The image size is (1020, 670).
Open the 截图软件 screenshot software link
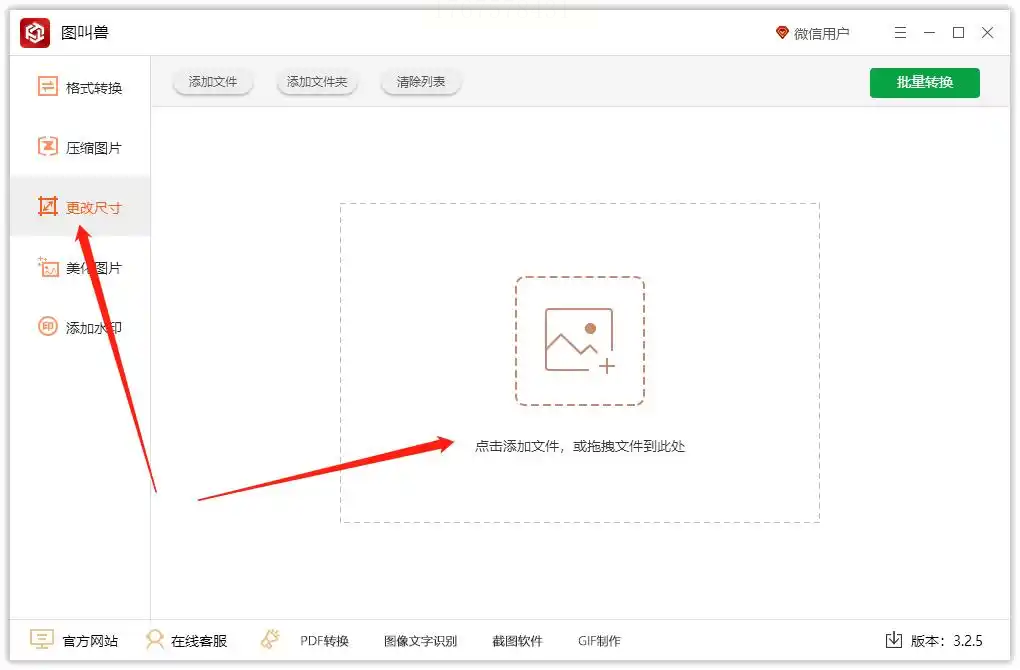(517, 641)
